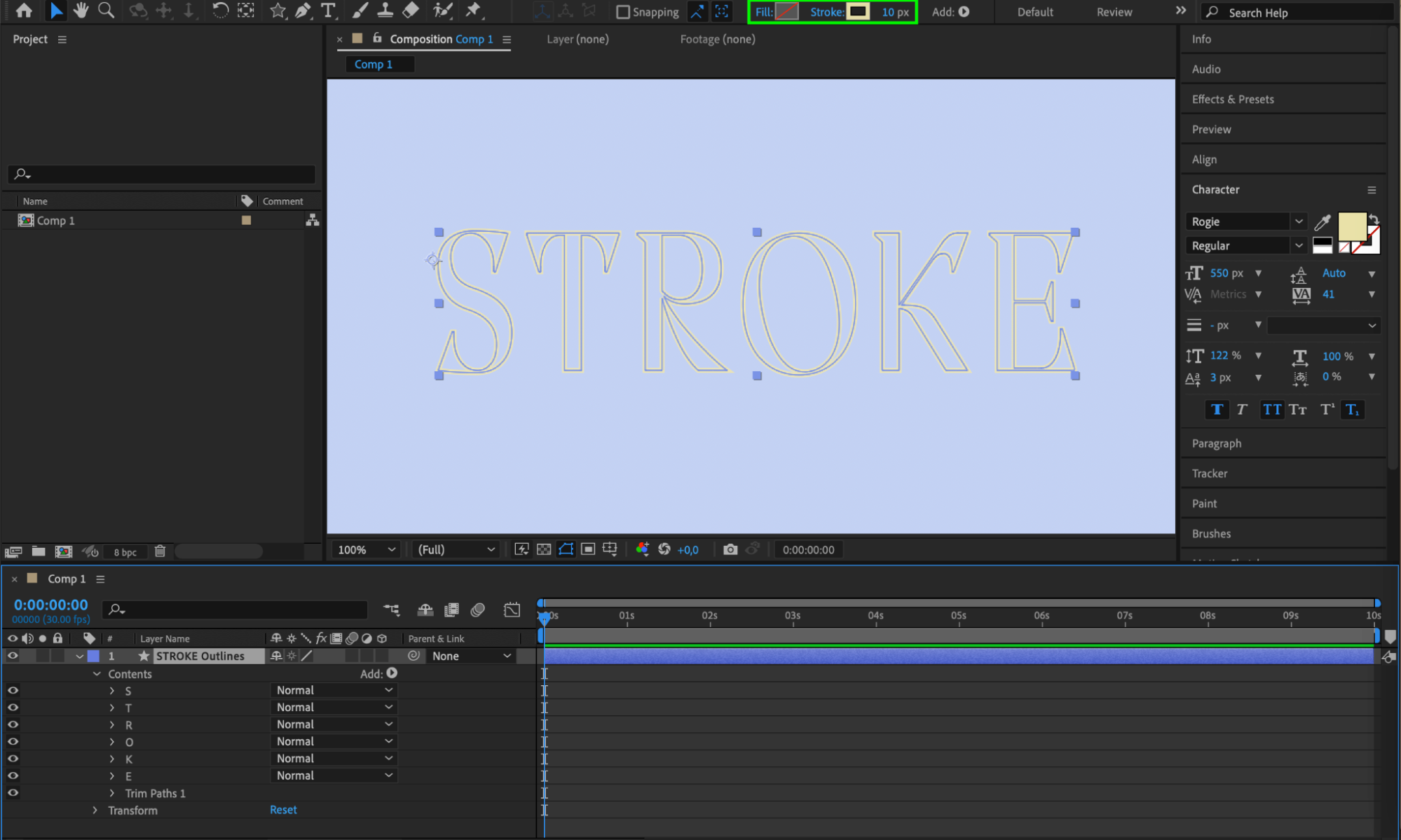
Task: Select the Puppet Pin tool
Action: tap(473, 11)
